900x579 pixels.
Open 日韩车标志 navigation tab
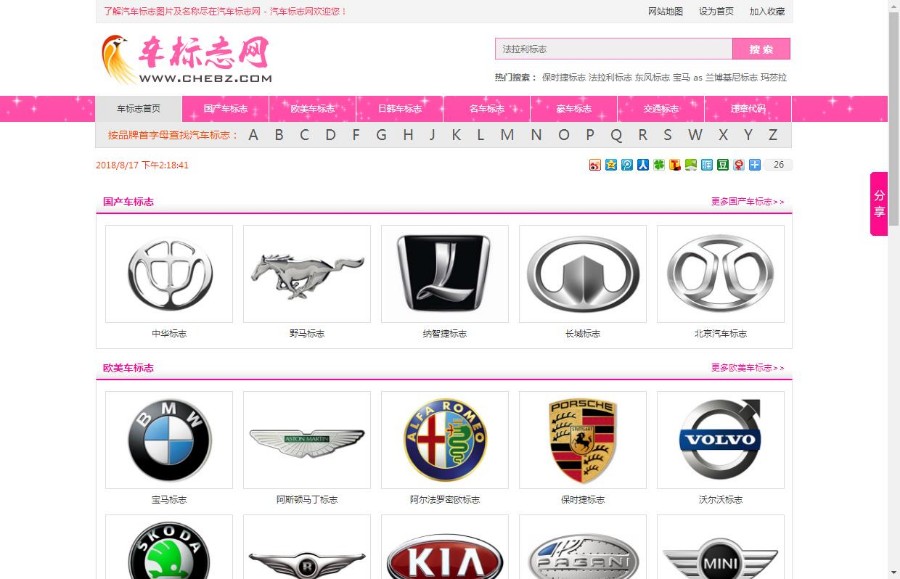[x=400, y=109]
